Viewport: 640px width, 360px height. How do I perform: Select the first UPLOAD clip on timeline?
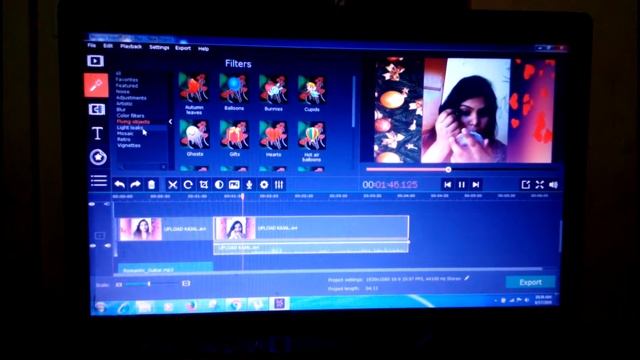coord(165,229)
